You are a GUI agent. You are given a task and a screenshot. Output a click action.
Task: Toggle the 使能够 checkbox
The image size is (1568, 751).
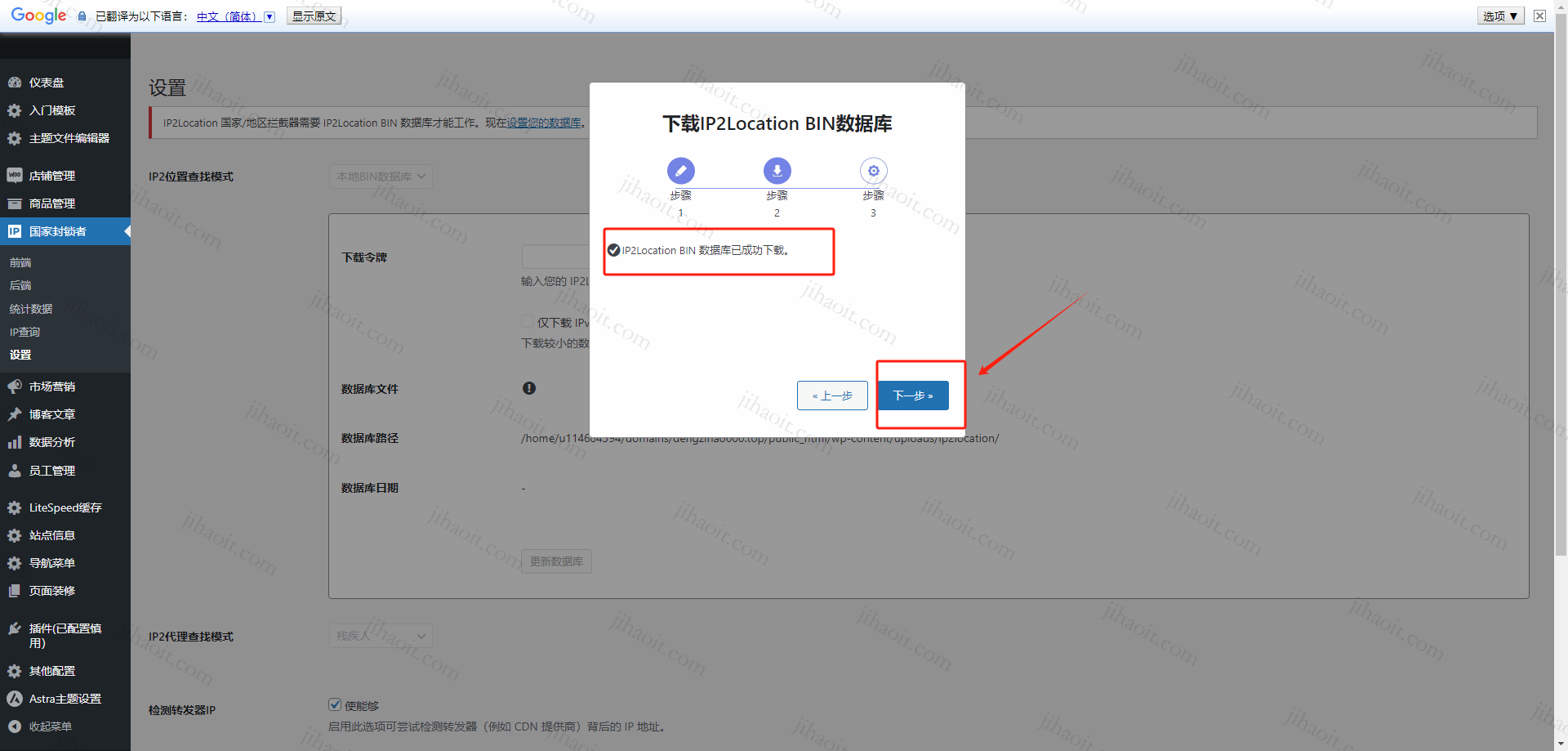pyautogui.click(x=335, y=704)
